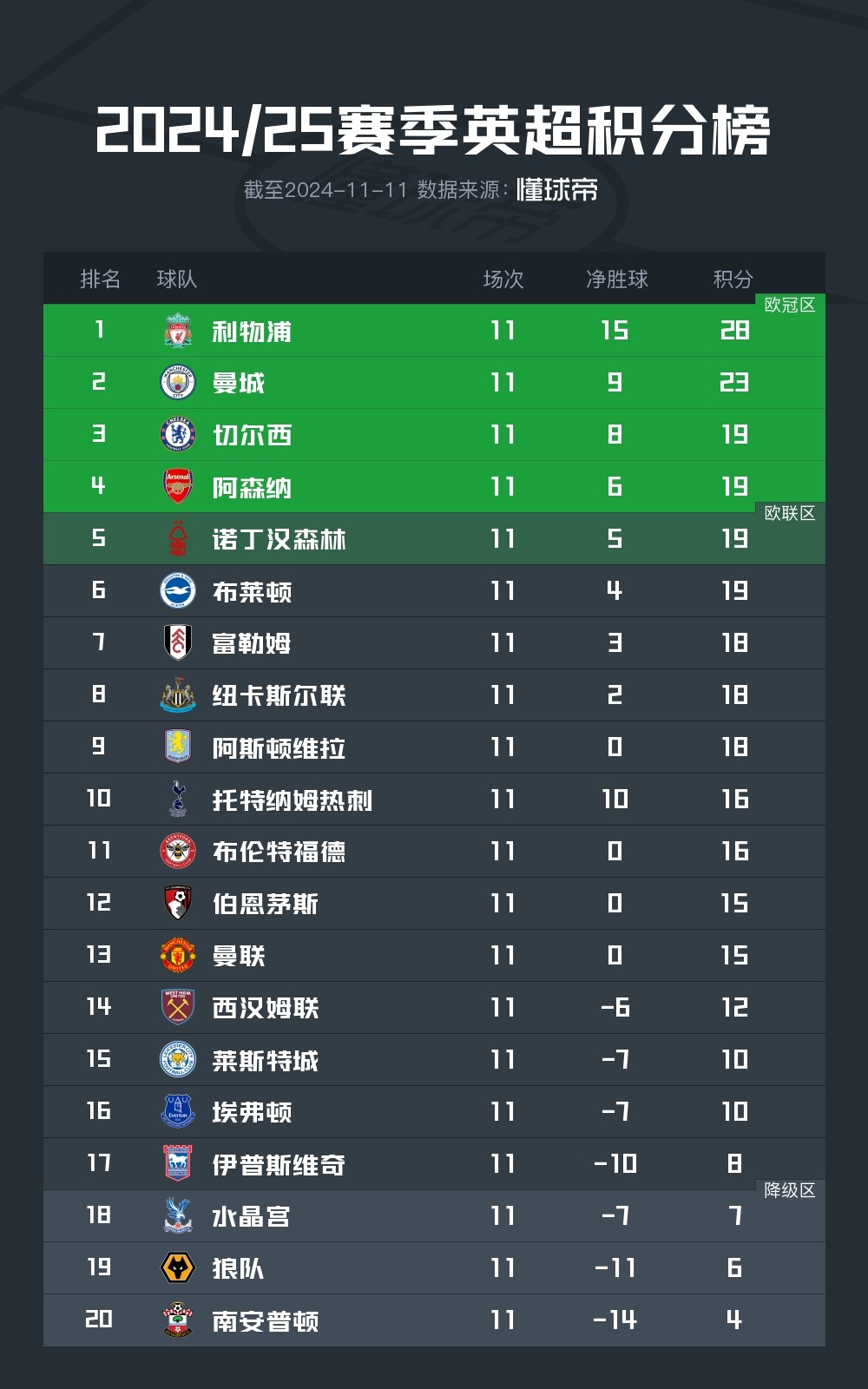Click the Chelsea club crest
The height and width of the screenshot is (1389, 868).
click(178, 435)
